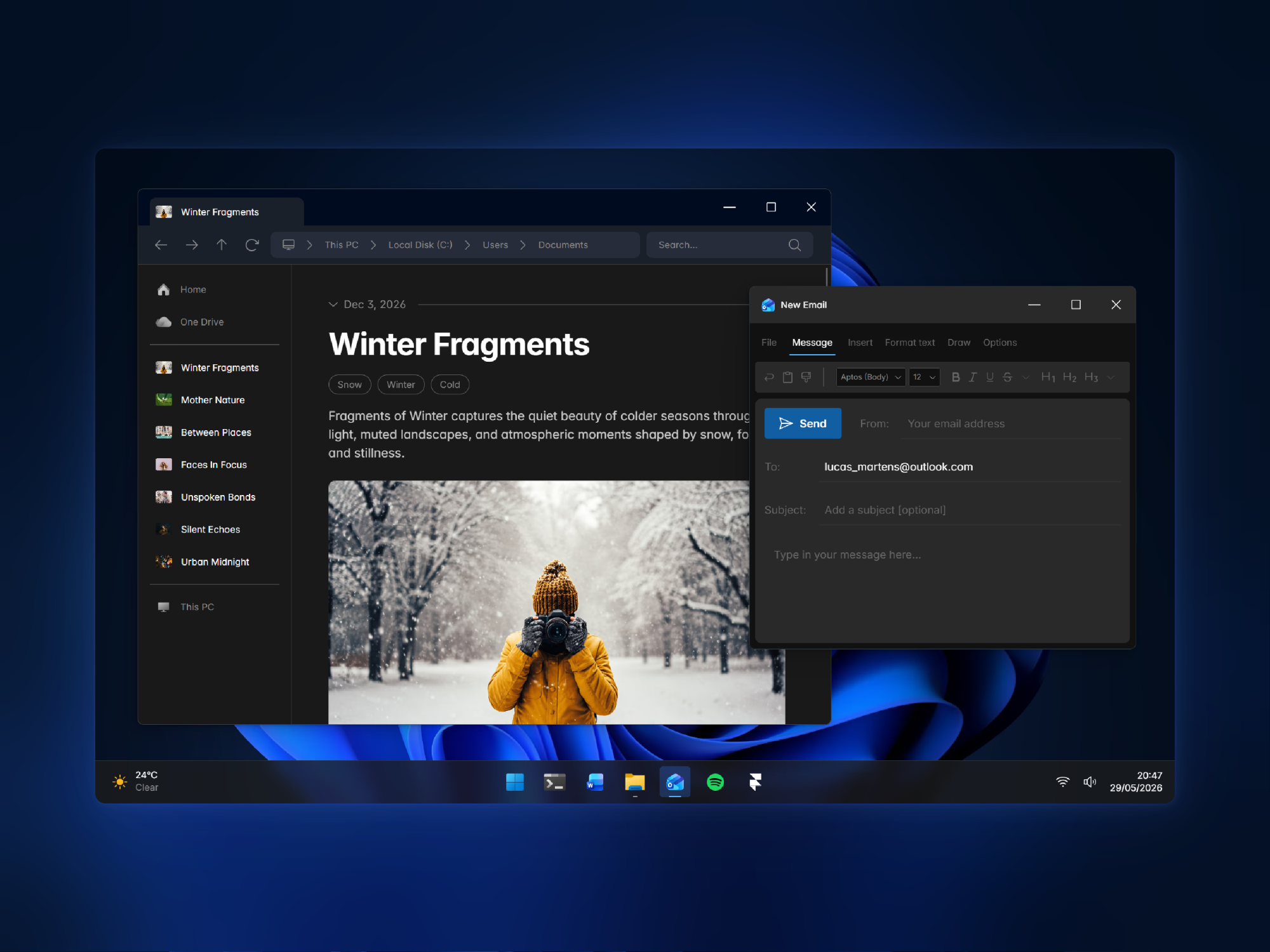Click the computer icon at the breadcrumb start

pyautogui.click(x=288, y=245)
